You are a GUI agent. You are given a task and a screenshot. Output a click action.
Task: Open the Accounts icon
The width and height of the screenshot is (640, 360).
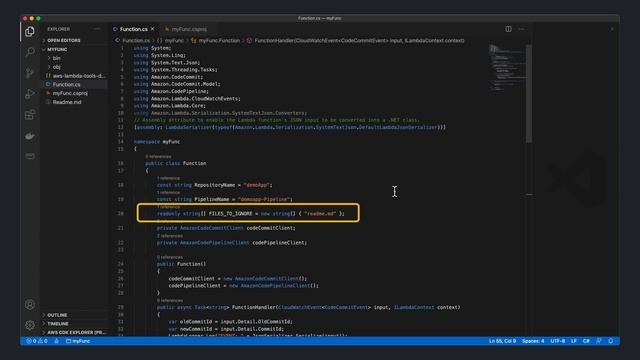[x=30, y=304]
